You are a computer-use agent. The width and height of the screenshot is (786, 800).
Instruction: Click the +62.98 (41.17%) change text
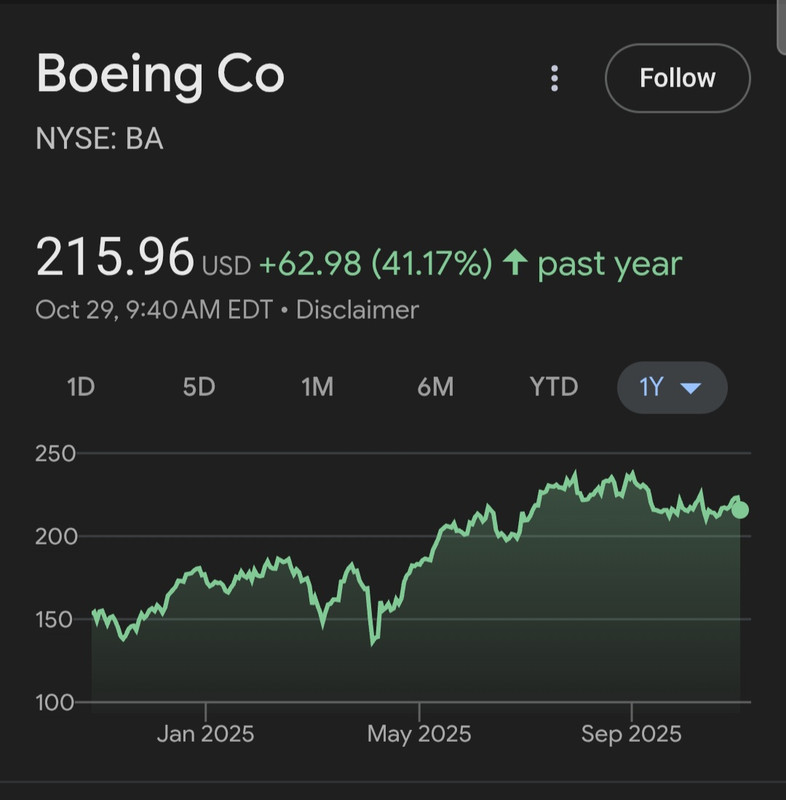(x=375, y=264)
